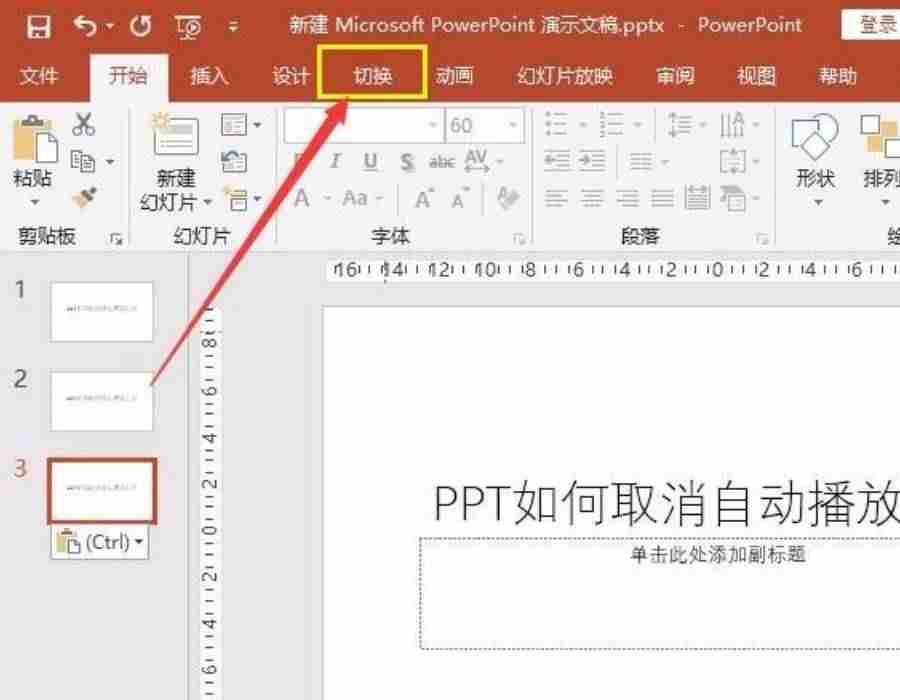The image size is (900, 700).
Task: Increase font size button
Action: pos(424,199)
